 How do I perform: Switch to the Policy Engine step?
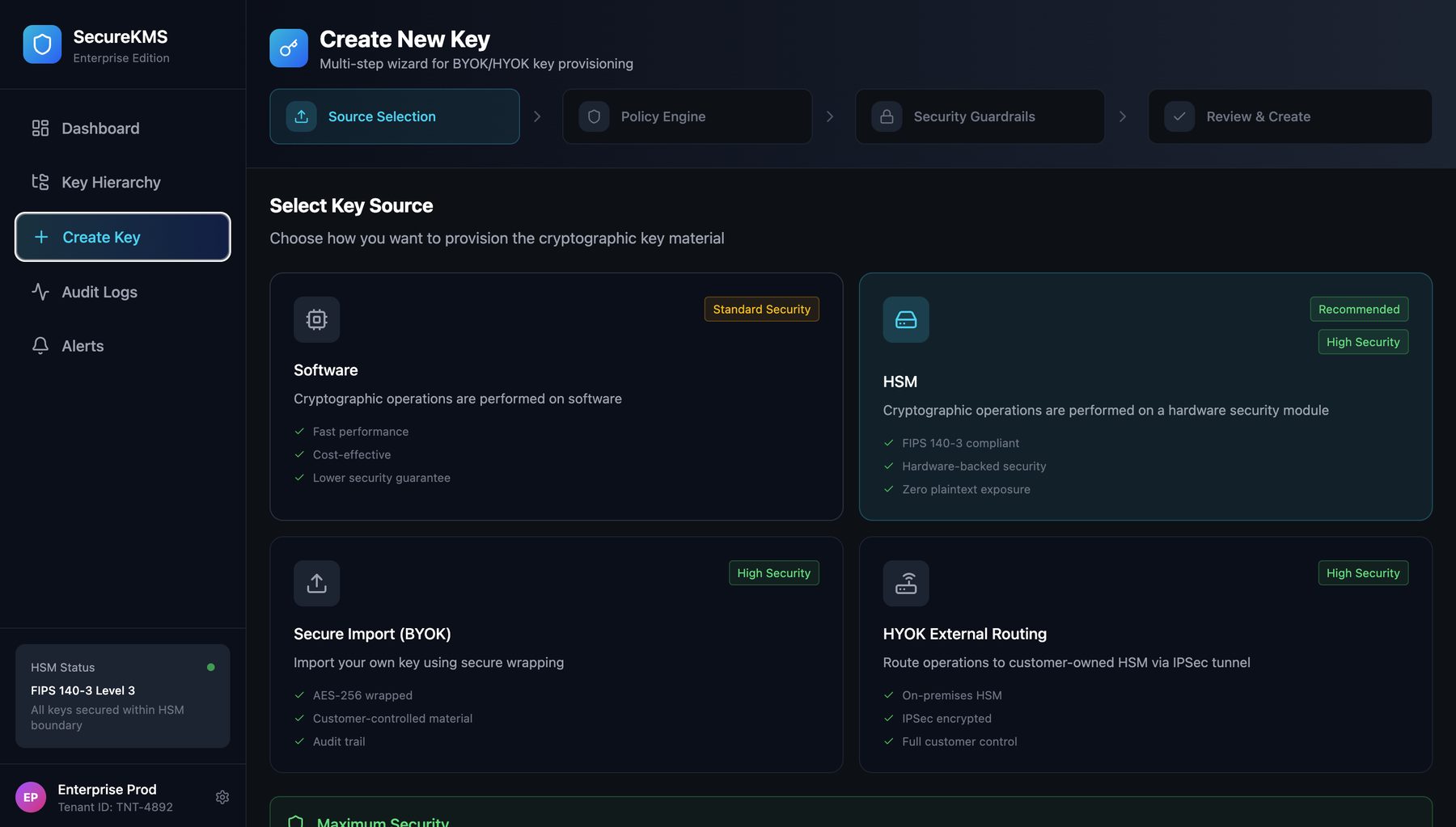pos(688,116)
